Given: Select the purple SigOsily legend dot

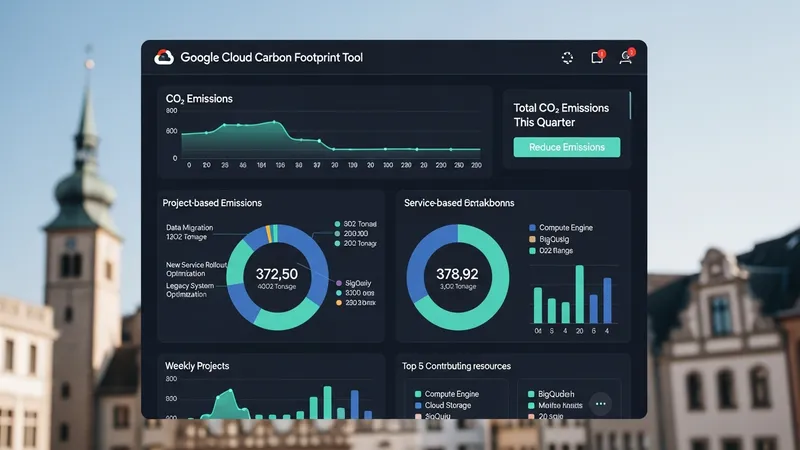Looking at the screenshot, I should tap(339, 283).
